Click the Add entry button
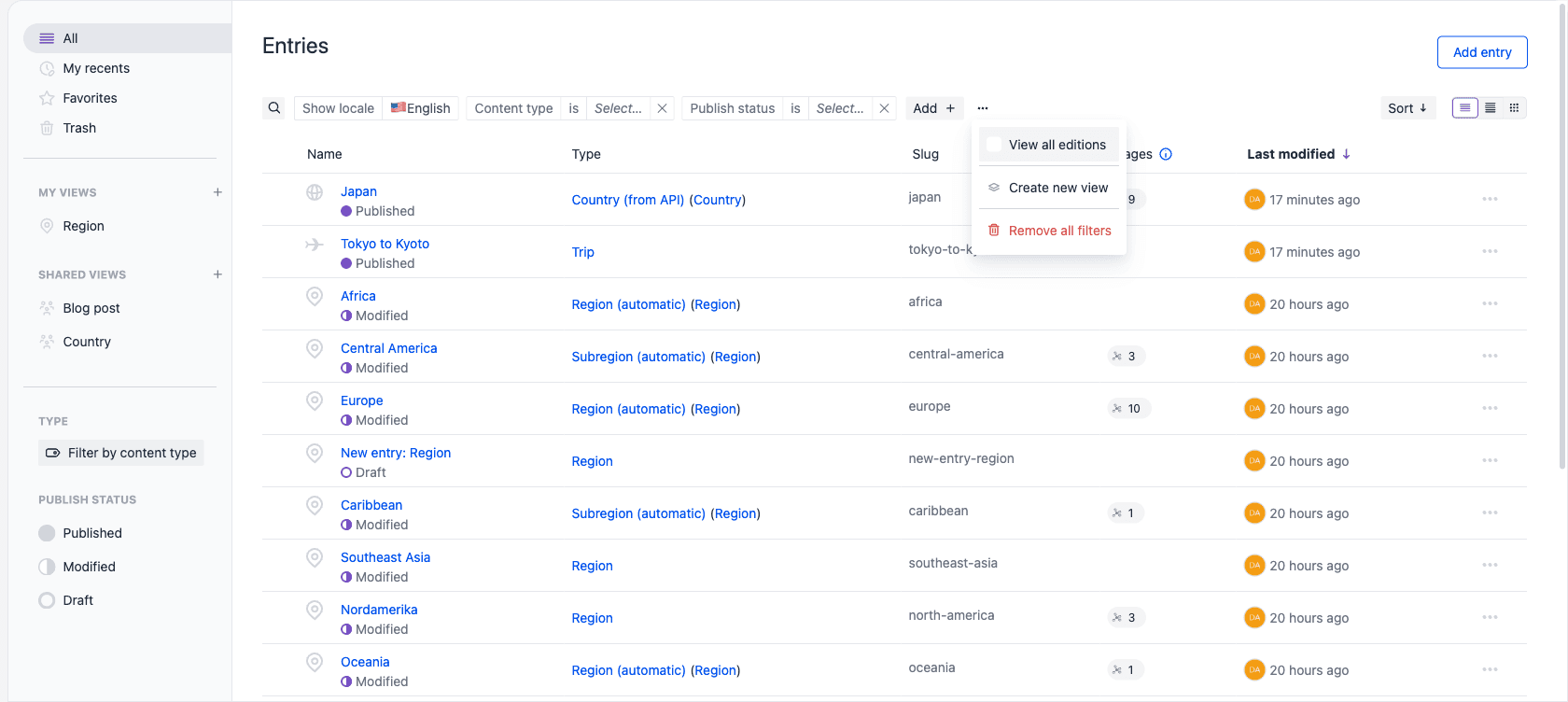 1482,52
